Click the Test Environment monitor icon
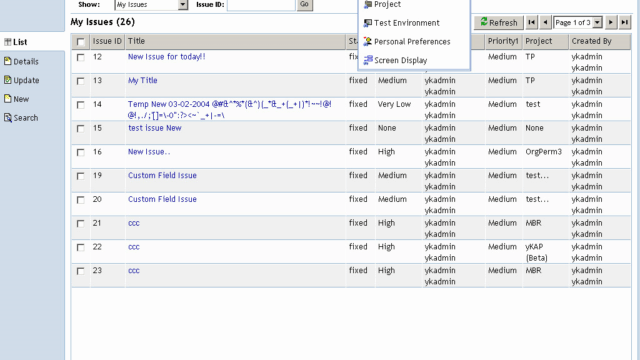The image size is (640, 360). pyautogui.click(x=368, y=23)
